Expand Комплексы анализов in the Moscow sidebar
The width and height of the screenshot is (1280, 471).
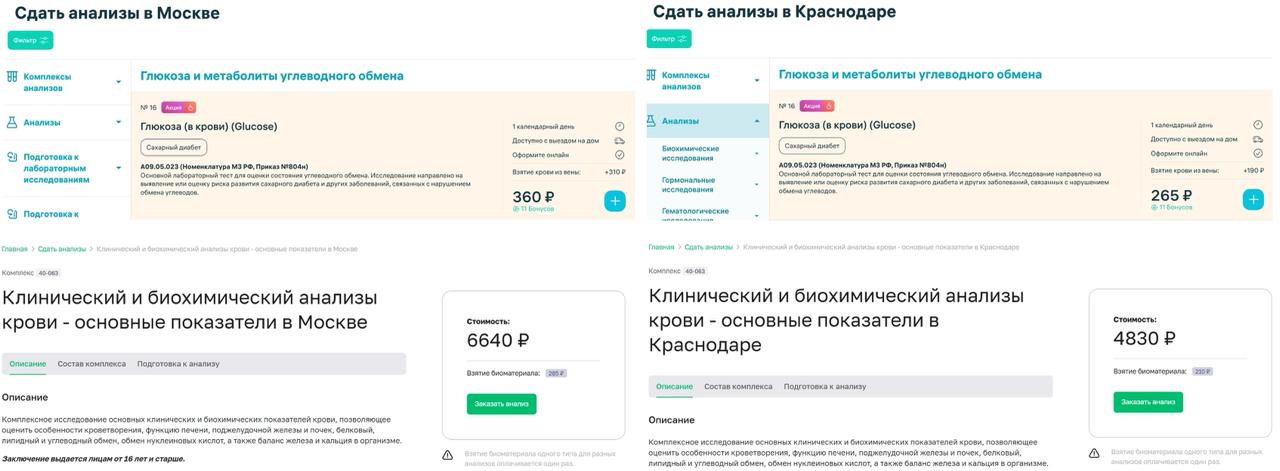tap(118, 82)
